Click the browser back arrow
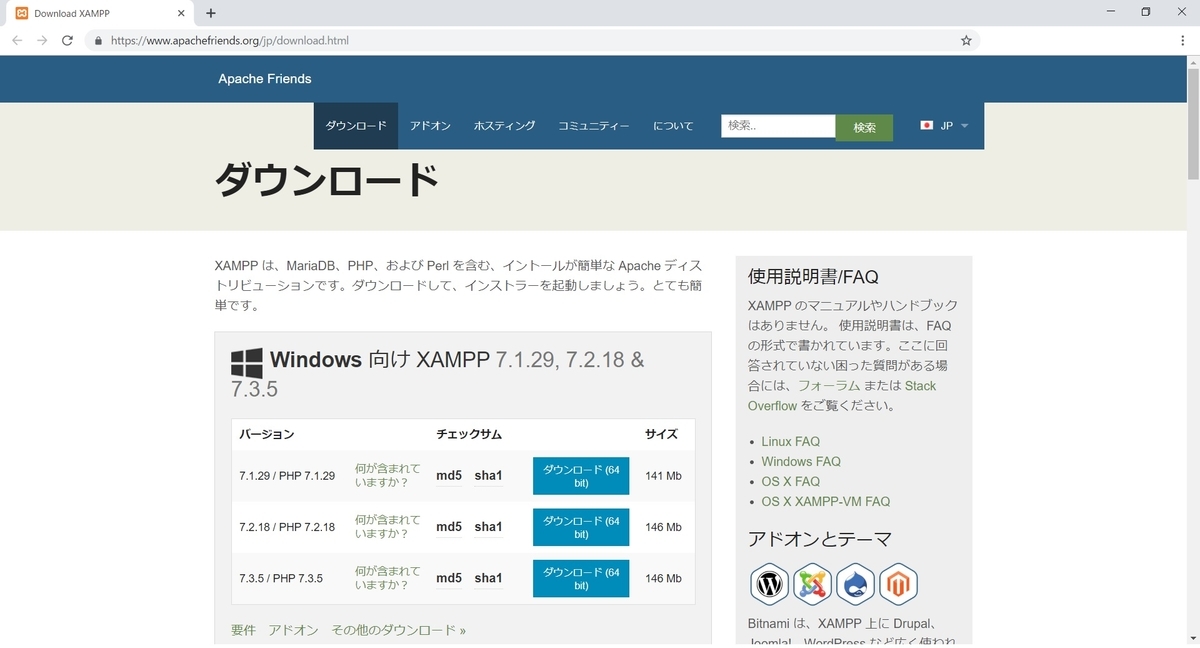Viewport: 1200px width, 648px height. 17,41
